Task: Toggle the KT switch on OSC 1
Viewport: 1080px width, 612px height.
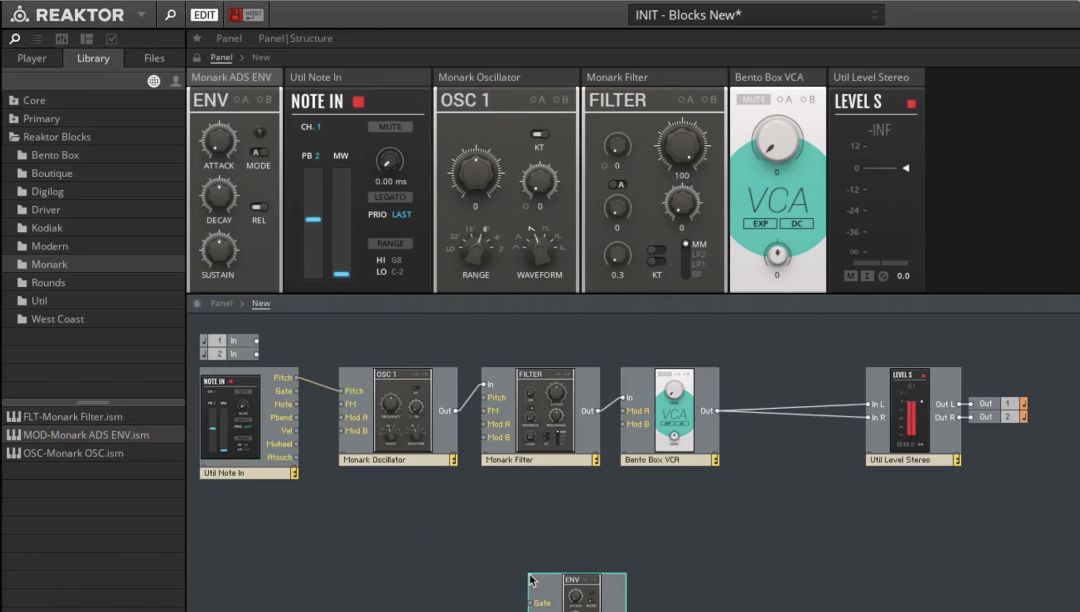Action: (x=539, y=134)
